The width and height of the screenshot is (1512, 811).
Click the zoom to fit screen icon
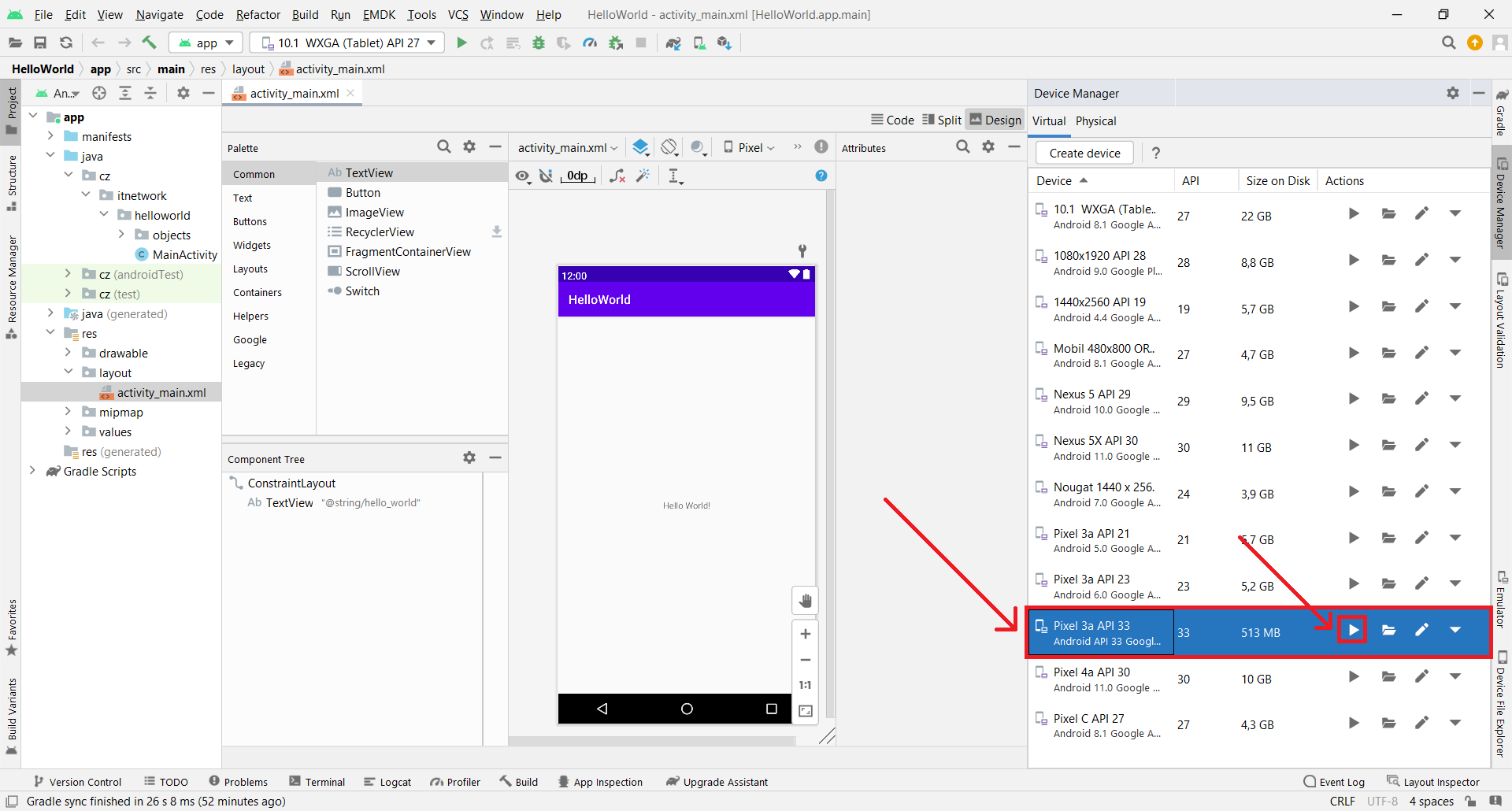click(806, 711)
